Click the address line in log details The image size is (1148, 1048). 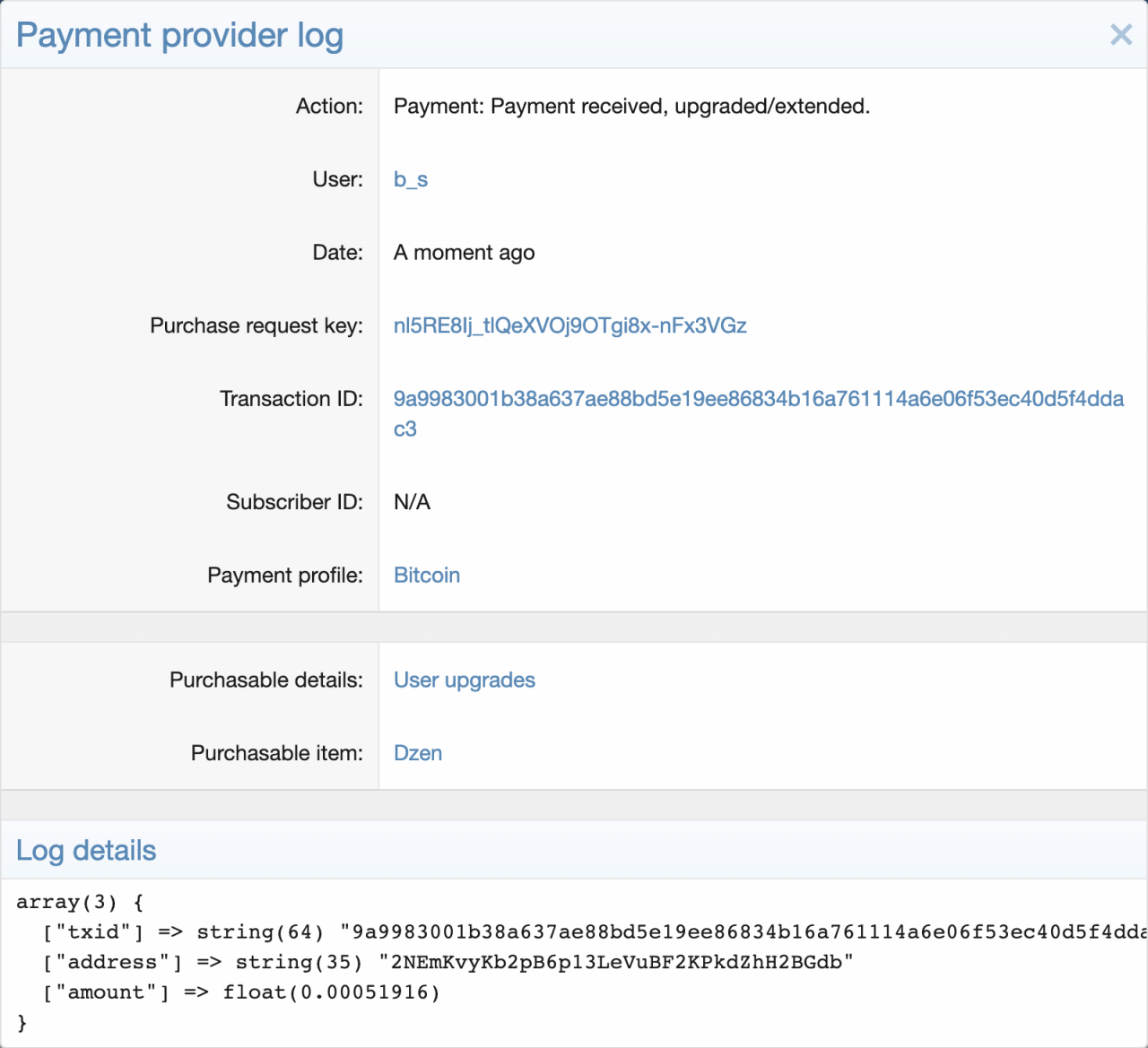point(448,962)
